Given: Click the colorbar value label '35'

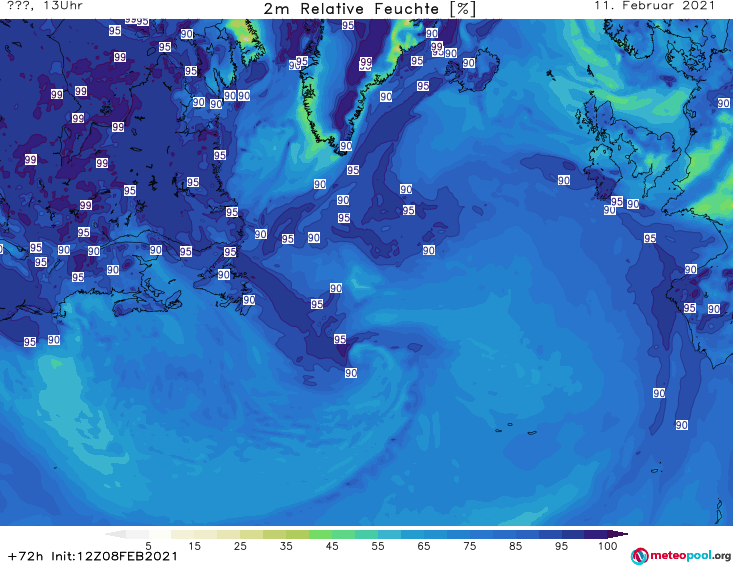Looking at the screenshot, I should click(286, 546).
